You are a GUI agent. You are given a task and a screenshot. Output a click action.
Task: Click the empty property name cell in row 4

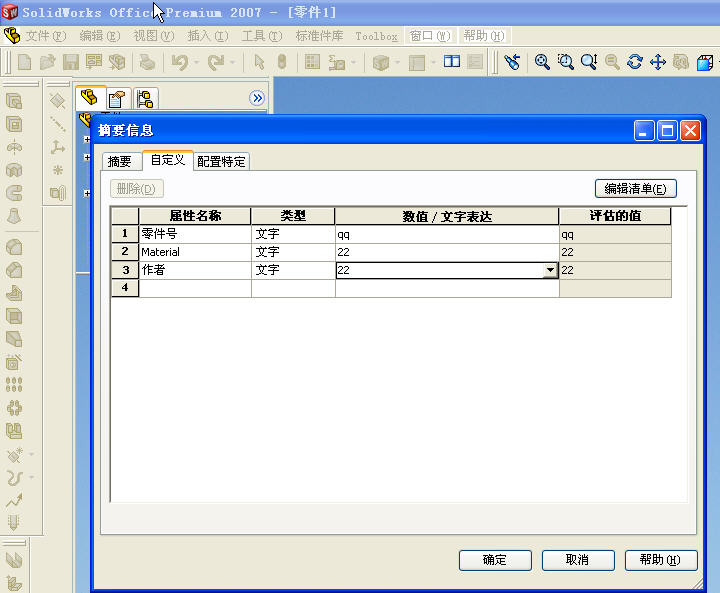coord(195,288)
